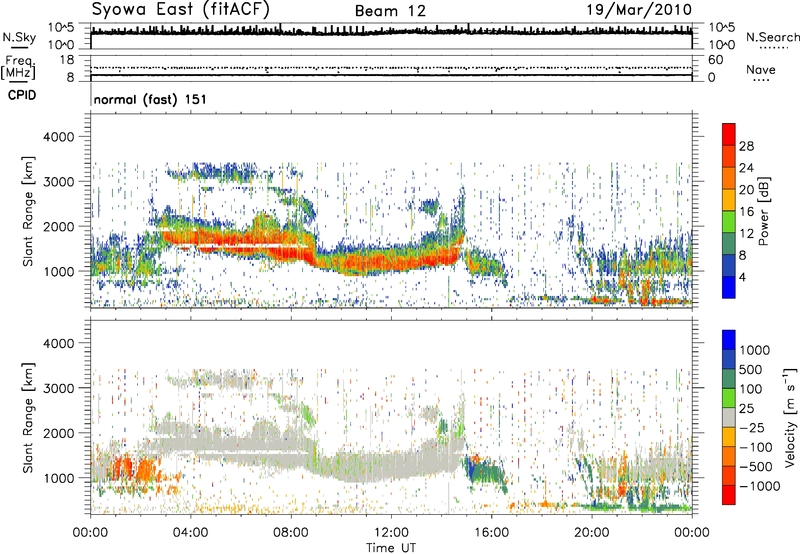Click the '3000' tick on the velocity plot
The image size is (800, 554).
(x=59, y=388)
